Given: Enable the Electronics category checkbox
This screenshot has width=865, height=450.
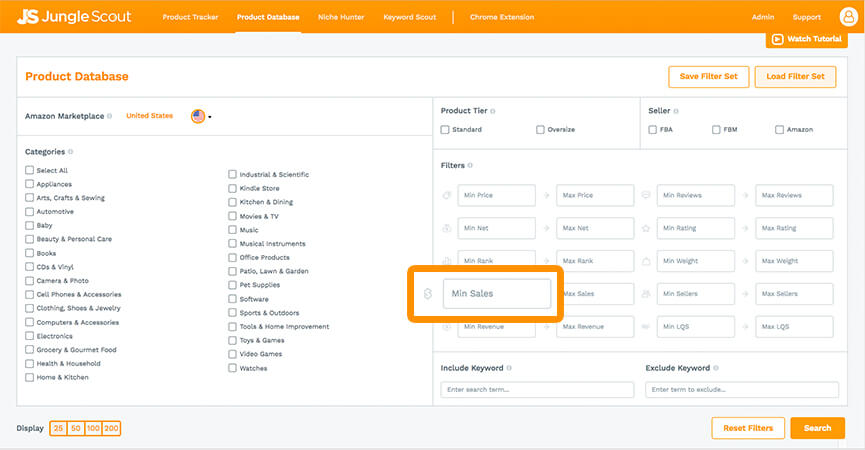Looking at the screenshot, I should click(x=29, y=335).
